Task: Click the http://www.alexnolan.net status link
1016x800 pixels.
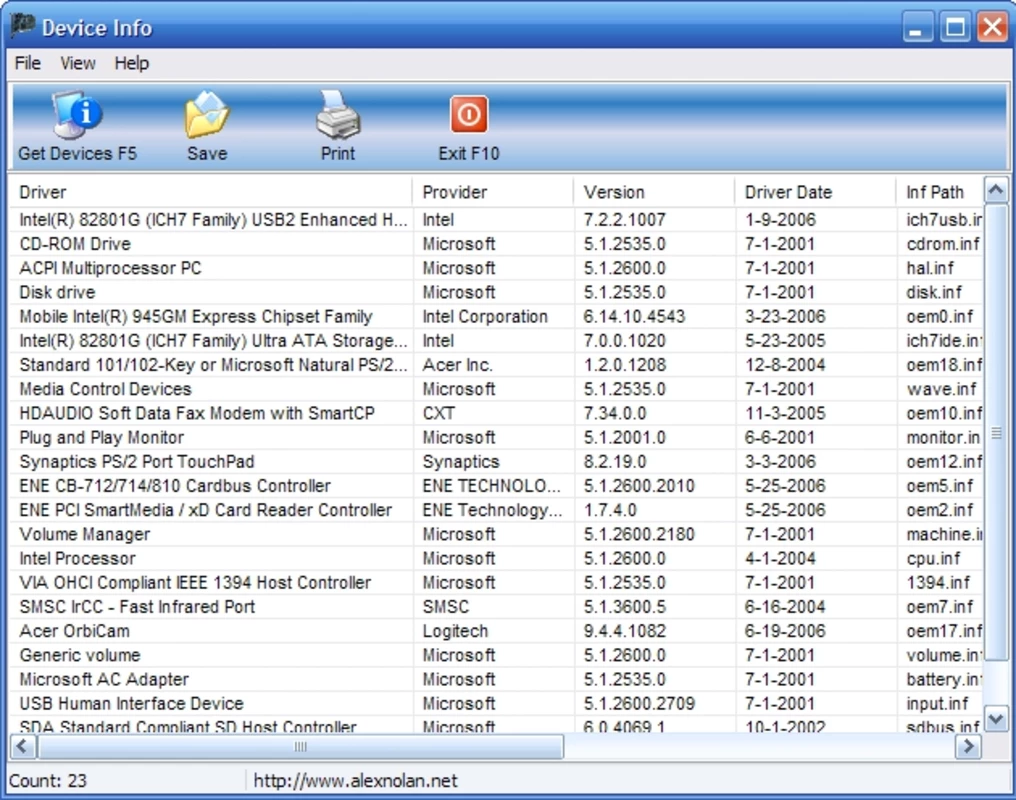Action: click(355, 781)
